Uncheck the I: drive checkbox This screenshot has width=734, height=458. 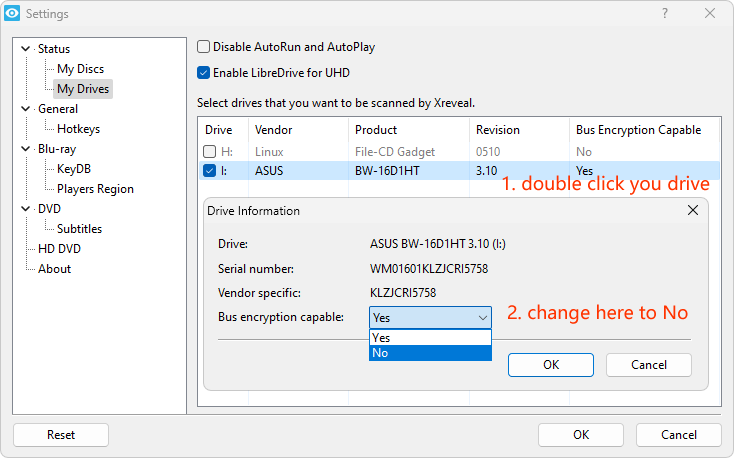pyautogui.click(x=210, y=171)
